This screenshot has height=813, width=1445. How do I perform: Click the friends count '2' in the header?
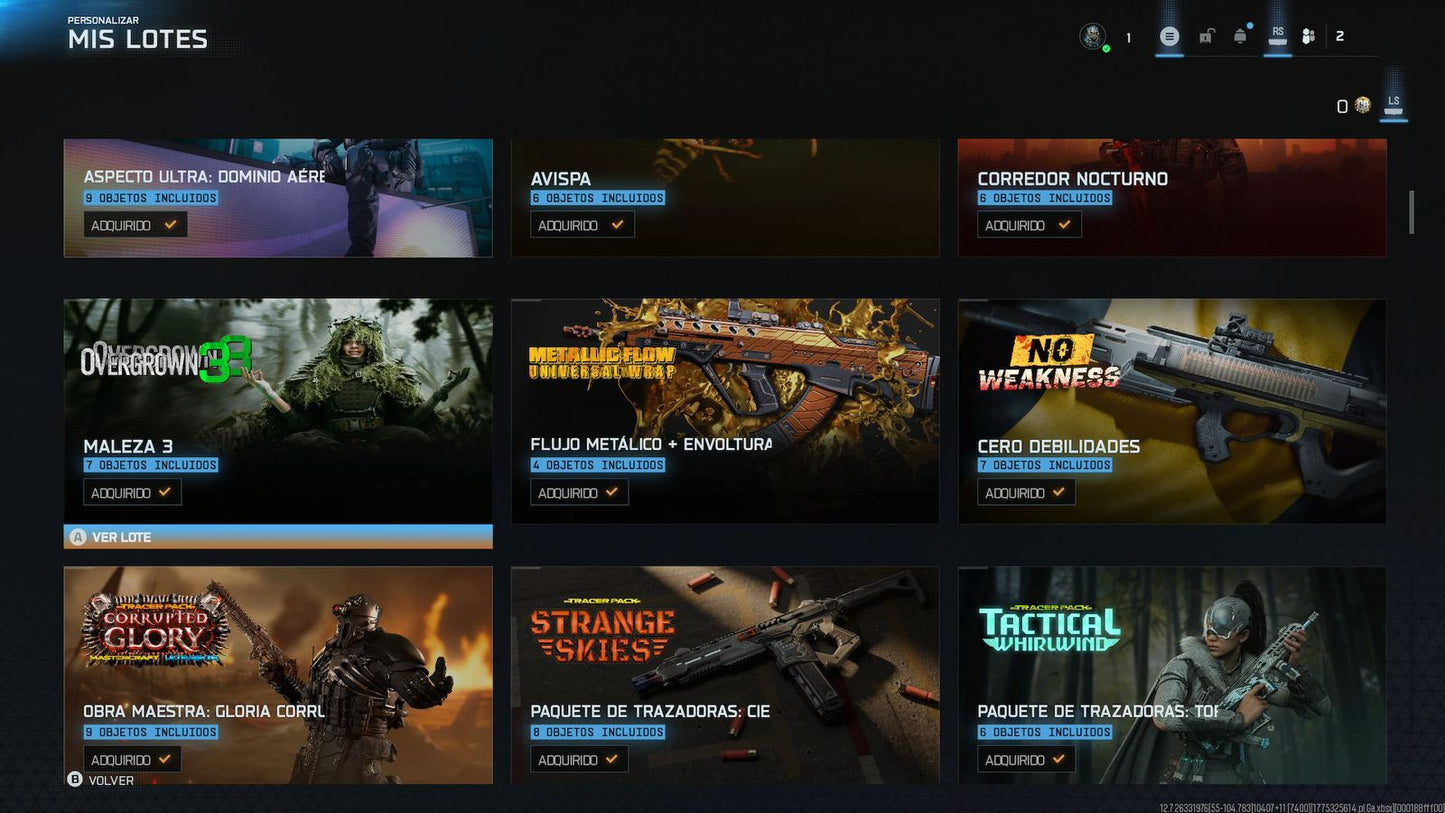coord(1340,37)
